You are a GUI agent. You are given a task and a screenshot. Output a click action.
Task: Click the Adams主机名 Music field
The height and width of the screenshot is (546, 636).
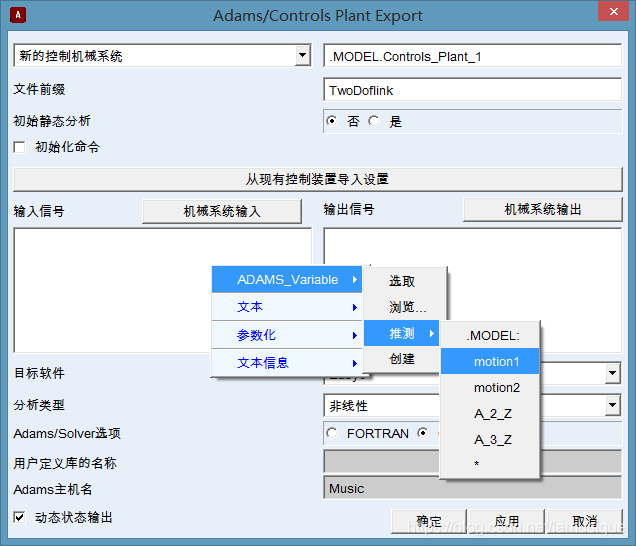[473, 488]
